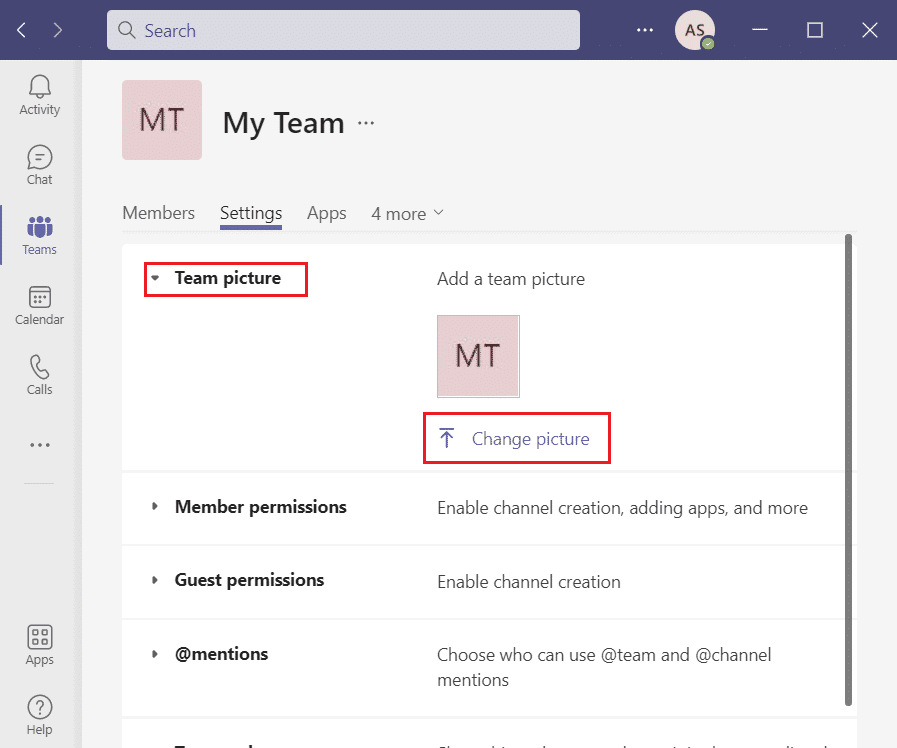
Task: Open Apps in the left sidebar
Action: 40,645
